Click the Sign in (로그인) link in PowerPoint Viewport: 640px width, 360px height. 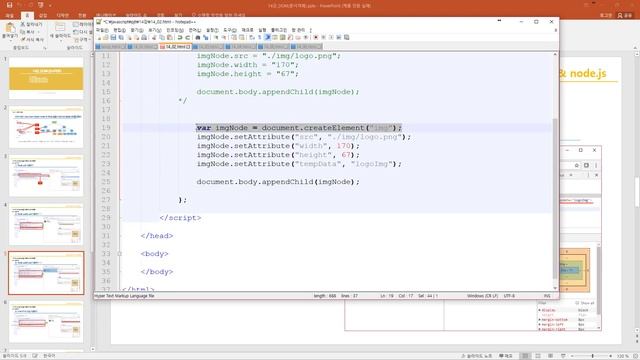[606, 15]
